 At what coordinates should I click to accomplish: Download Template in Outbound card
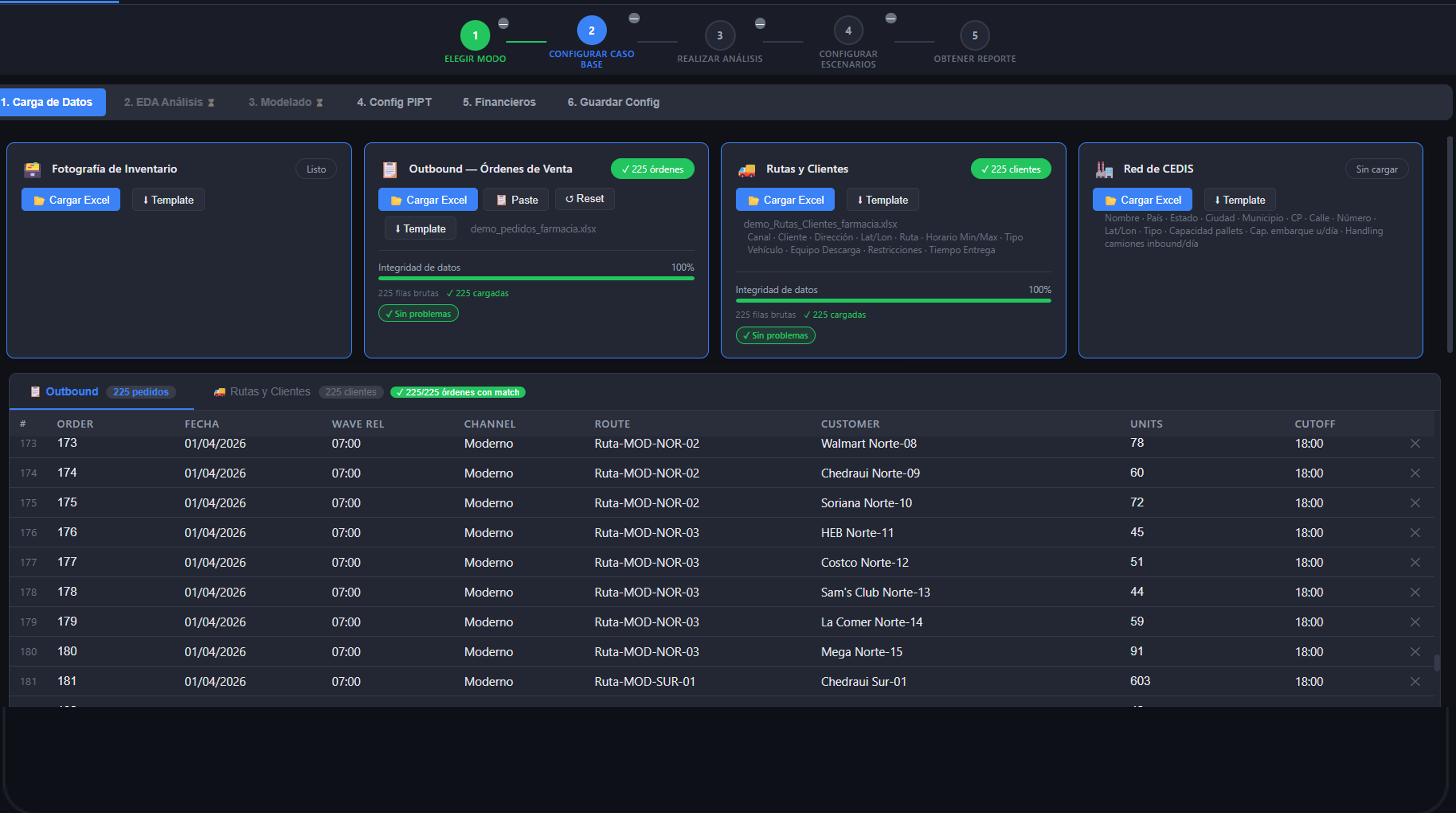point(420,228)
